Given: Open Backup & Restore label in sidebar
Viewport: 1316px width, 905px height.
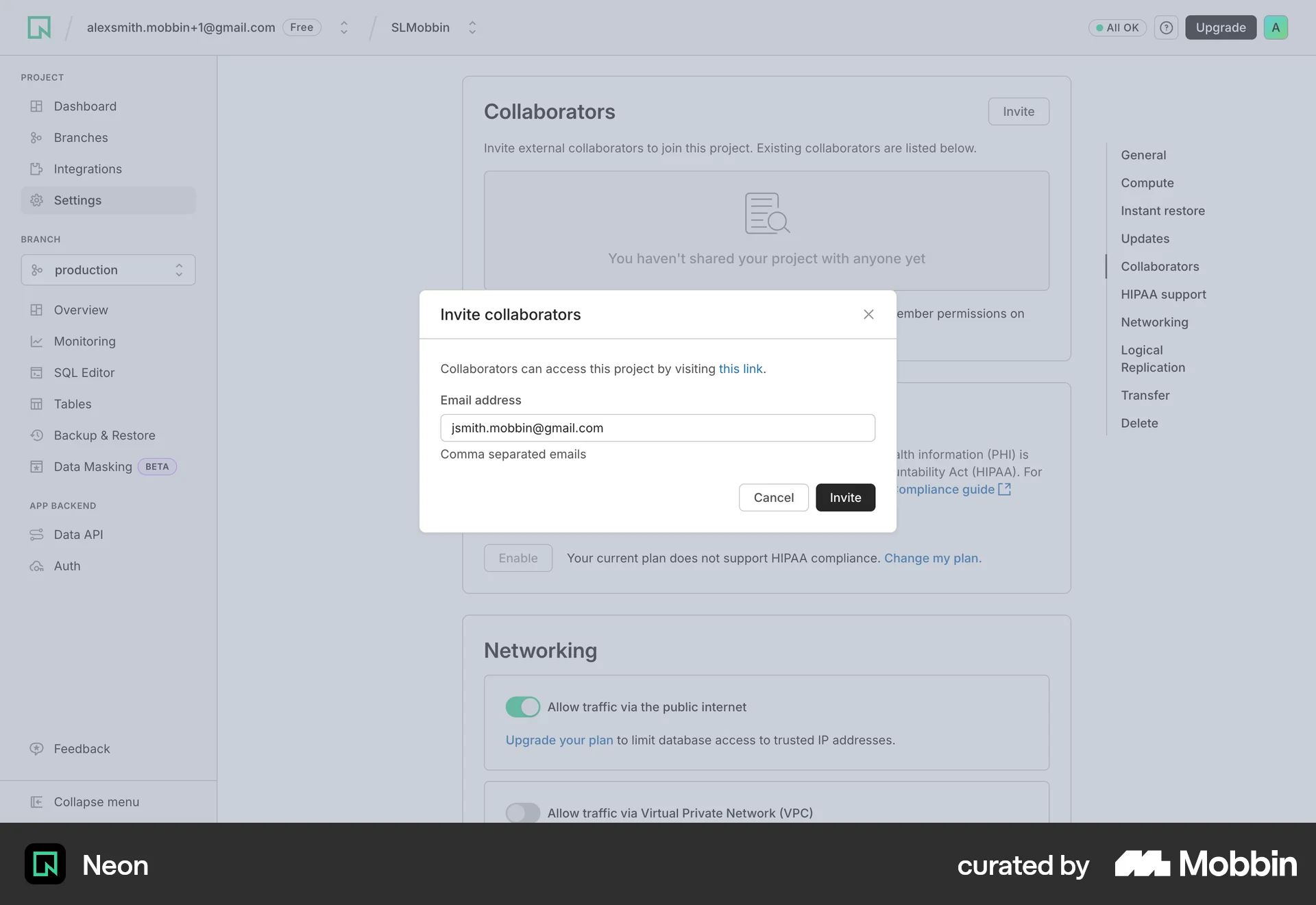Looking at the screenshot, I should 105,435.
